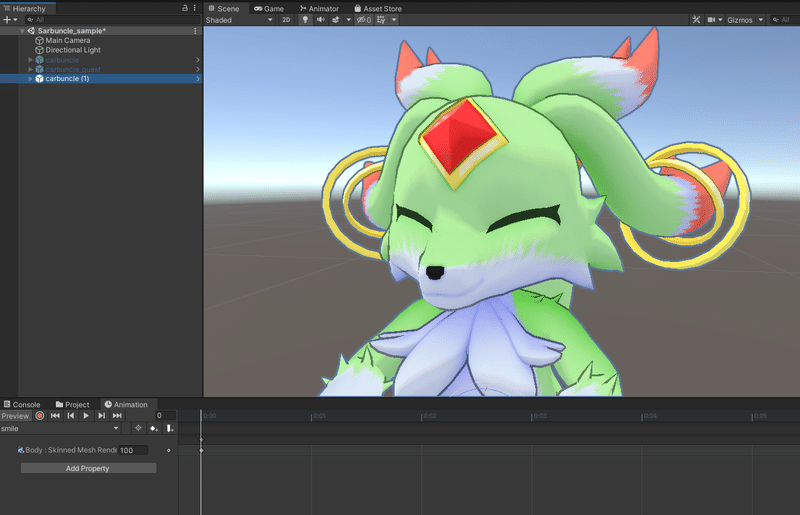Switch to the Console tab
The width and height of the screenshot is (800, 515).
point(22,405)
